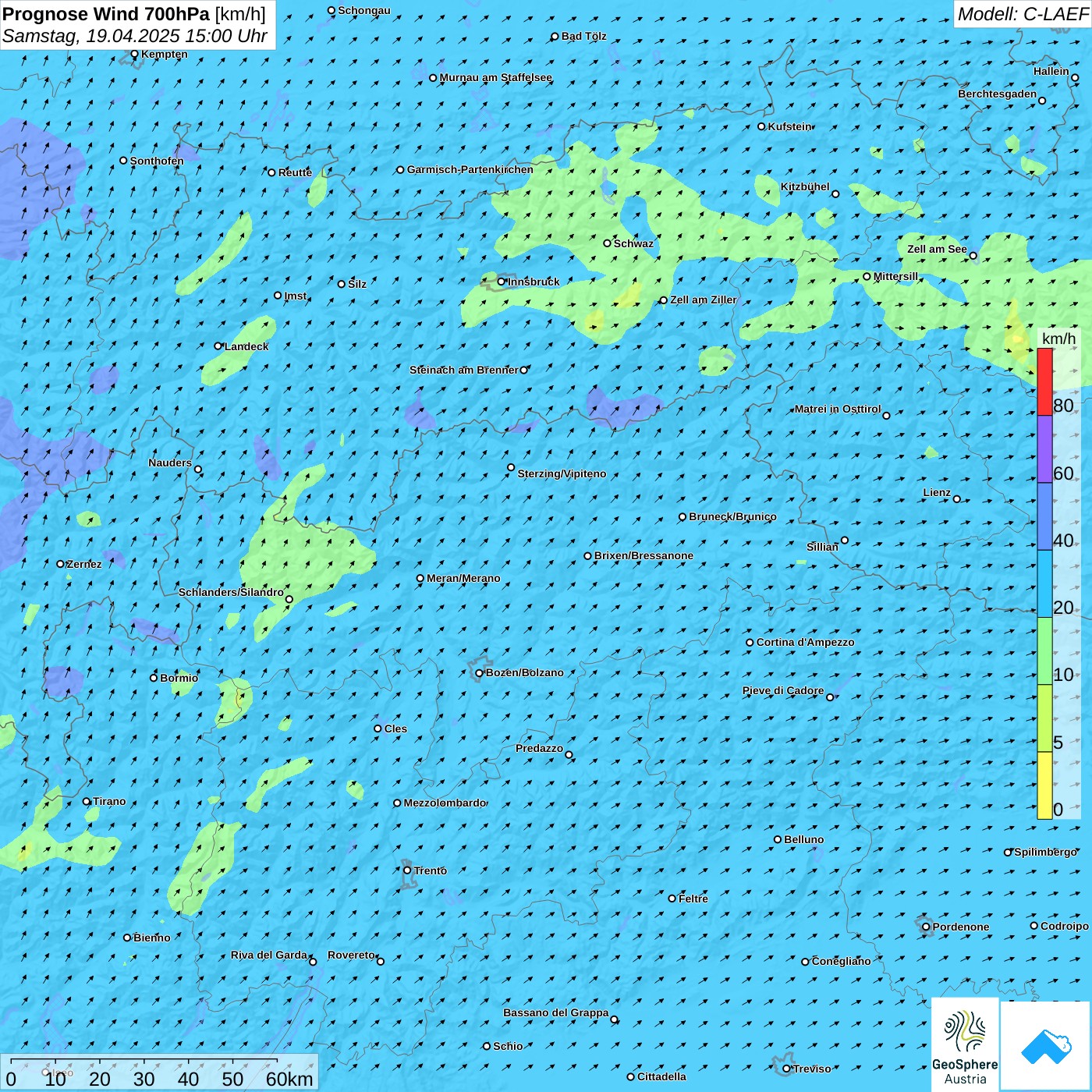The width and height of the screenshot is (1092, 1092).
Task: Click the 'Bassano del Grappa' label
Action: point(555,1012)
